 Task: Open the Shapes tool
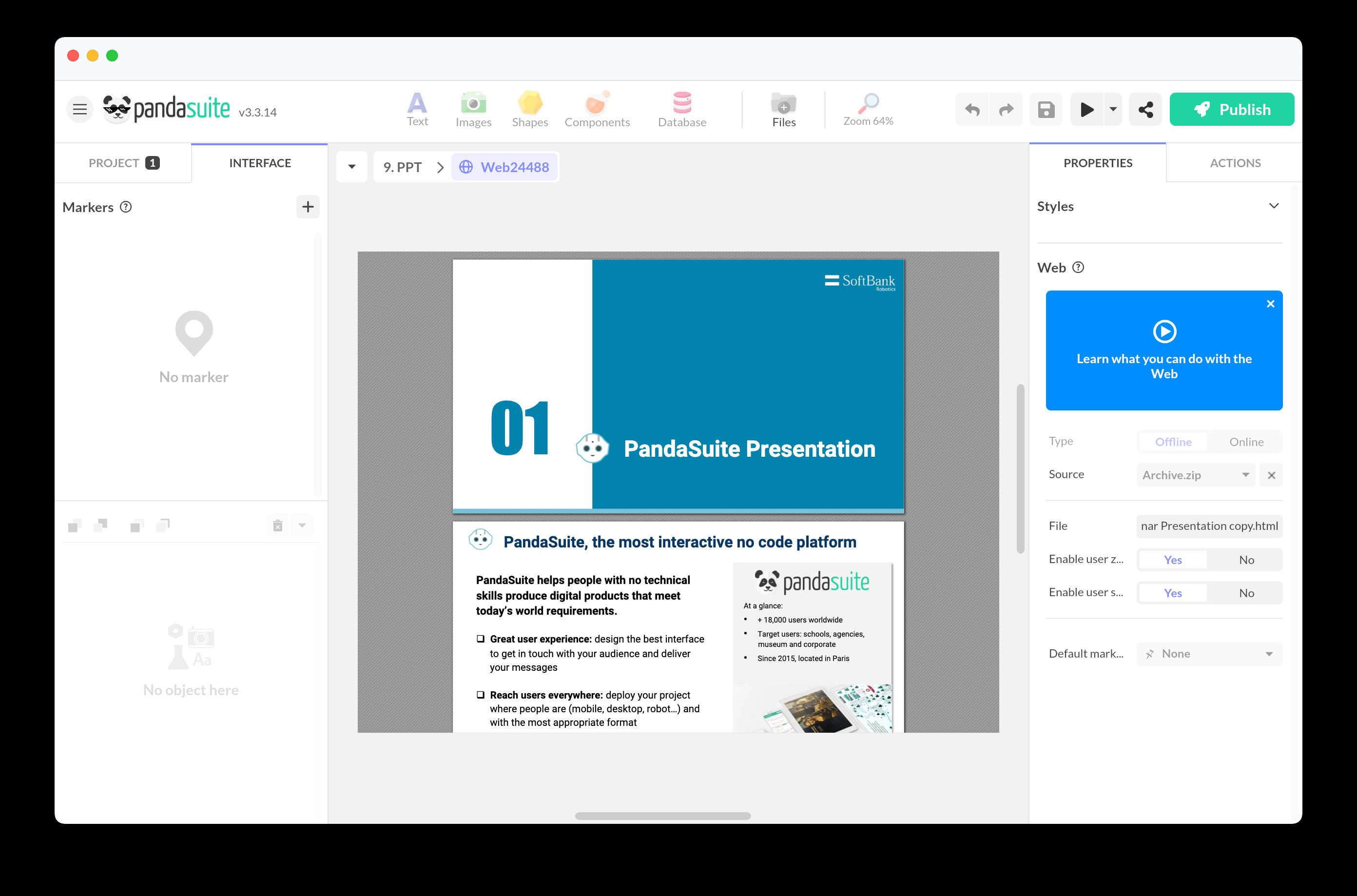point(530,109)
